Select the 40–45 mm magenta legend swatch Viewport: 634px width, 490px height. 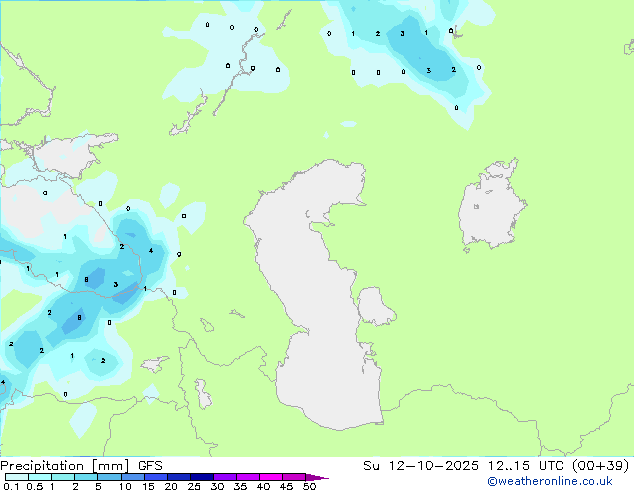(x=271, y=477)
